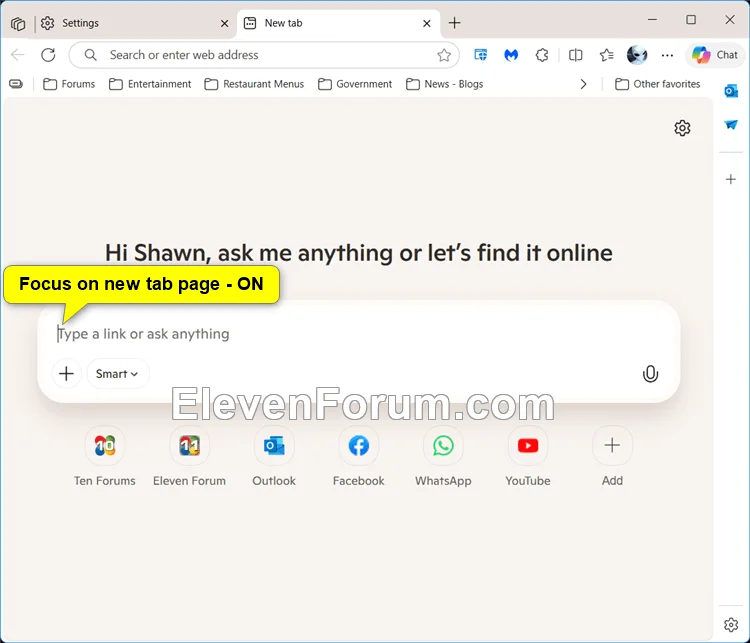Add a new quick link tile

tap(612, 457)
